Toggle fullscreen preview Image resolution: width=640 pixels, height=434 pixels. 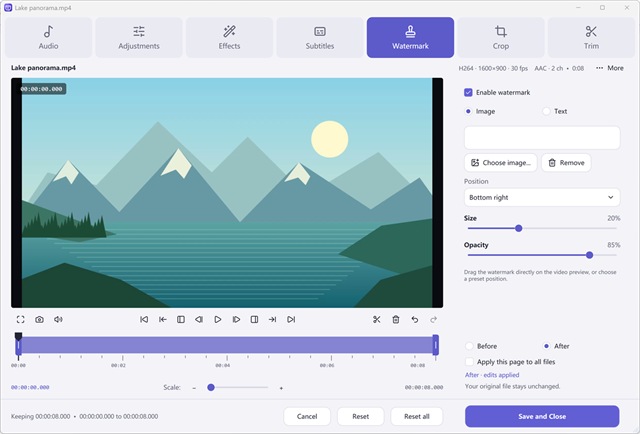[20, 319]
